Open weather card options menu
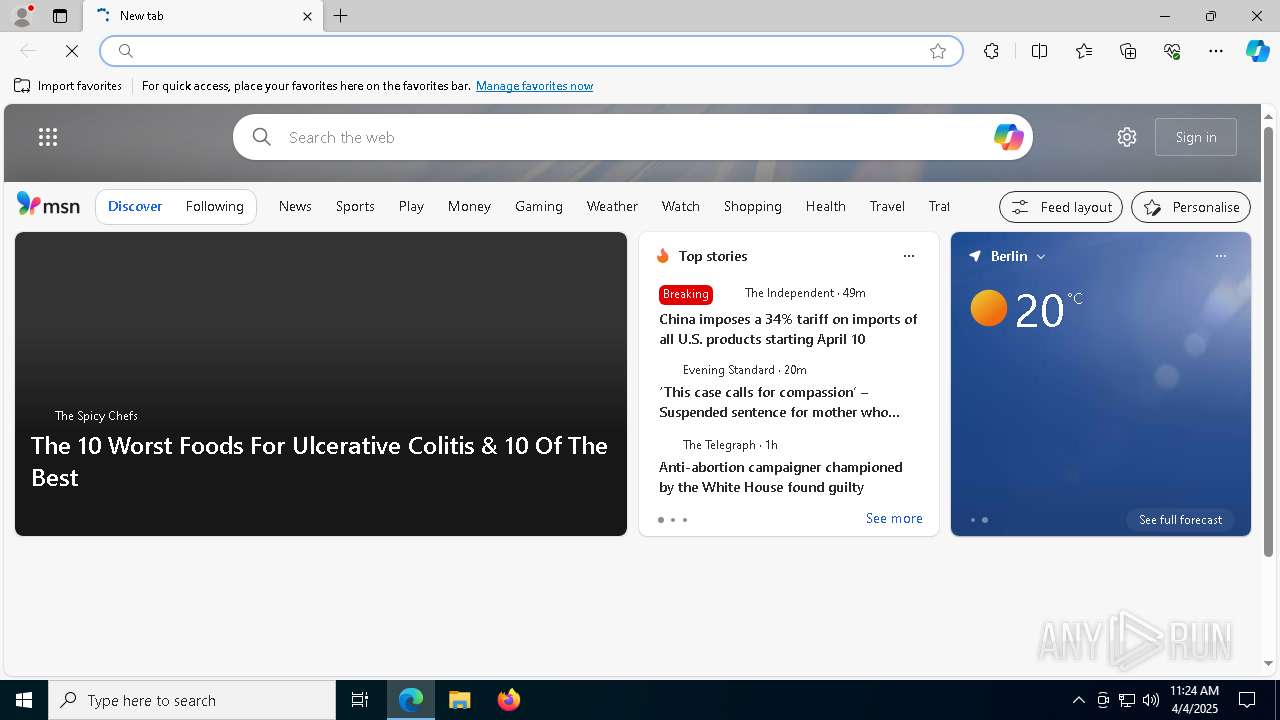 pos(1221,256)
